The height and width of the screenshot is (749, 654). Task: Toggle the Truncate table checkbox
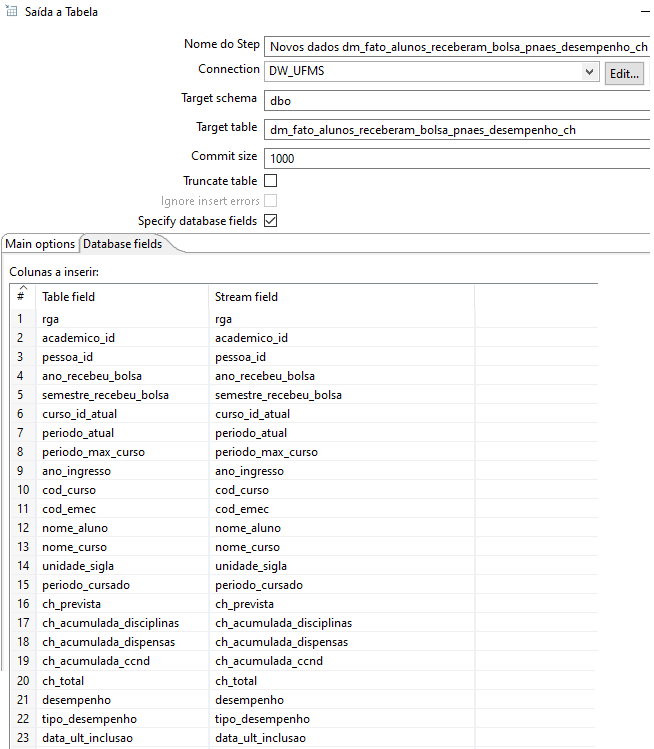270,181
